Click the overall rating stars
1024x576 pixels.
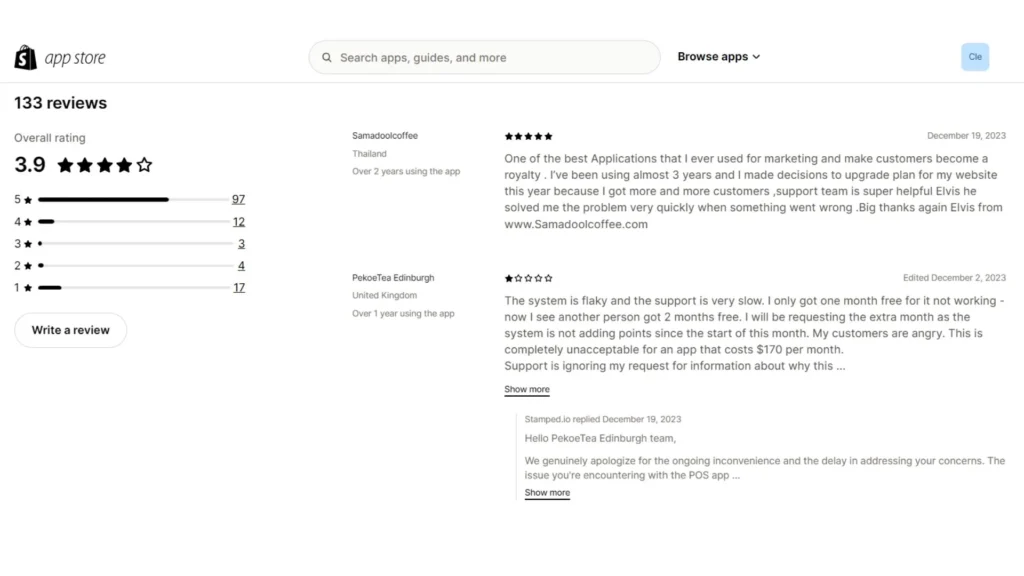point(105,165)
